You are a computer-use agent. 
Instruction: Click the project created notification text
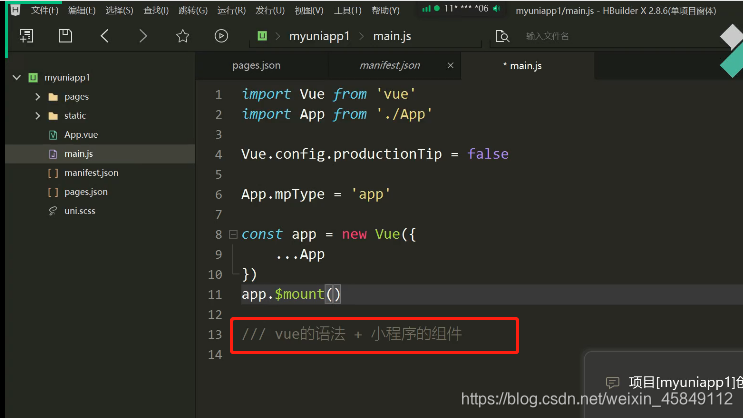pyautogui.click(x=685, y=382)
